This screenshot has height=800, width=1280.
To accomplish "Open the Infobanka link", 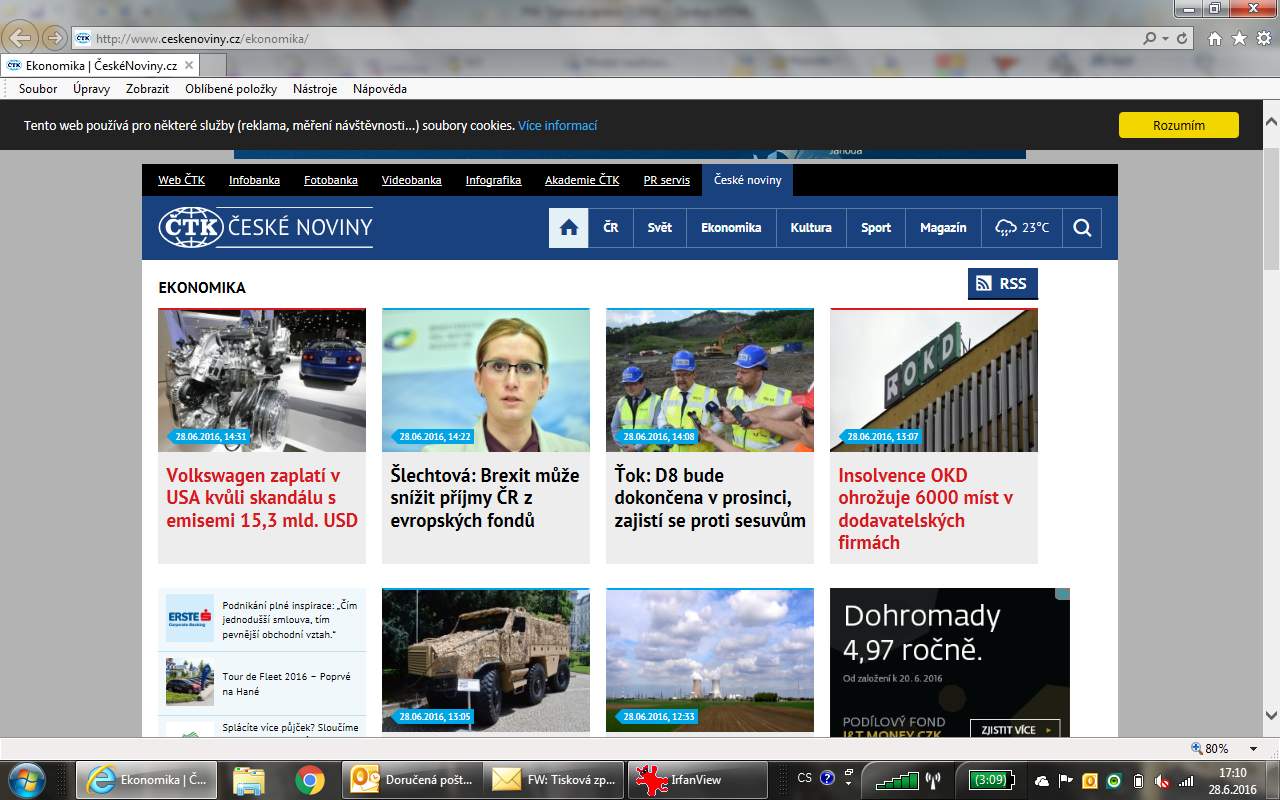I will tap(254, 180).
